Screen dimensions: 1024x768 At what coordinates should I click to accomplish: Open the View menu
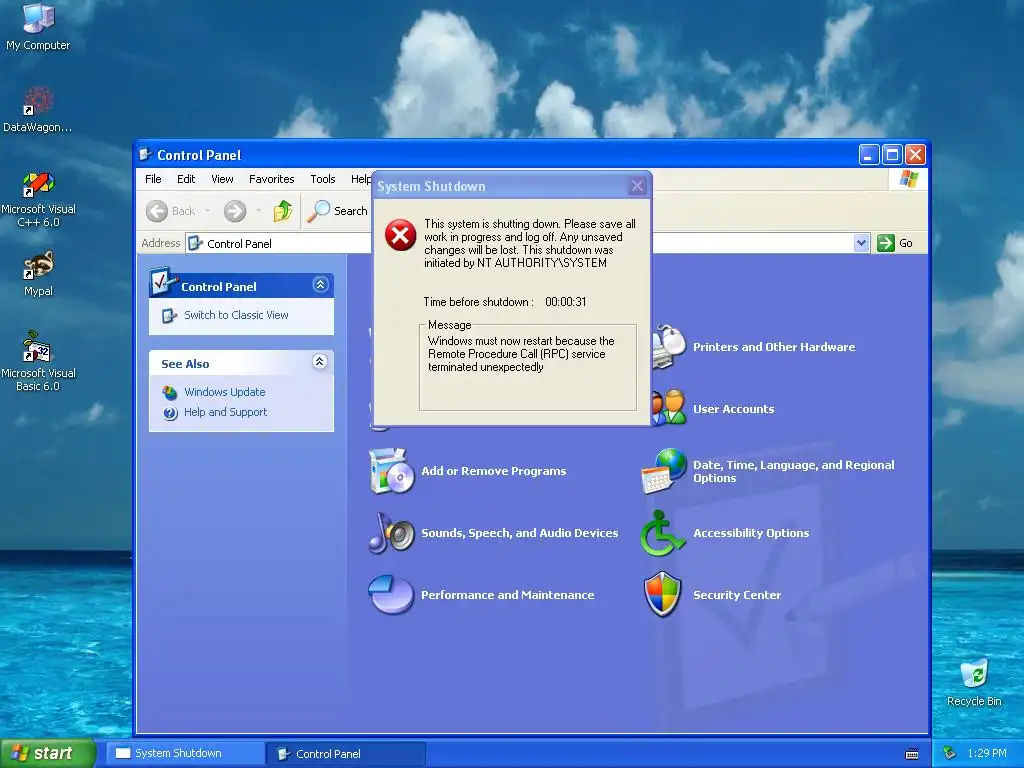(x=222, y=179)
